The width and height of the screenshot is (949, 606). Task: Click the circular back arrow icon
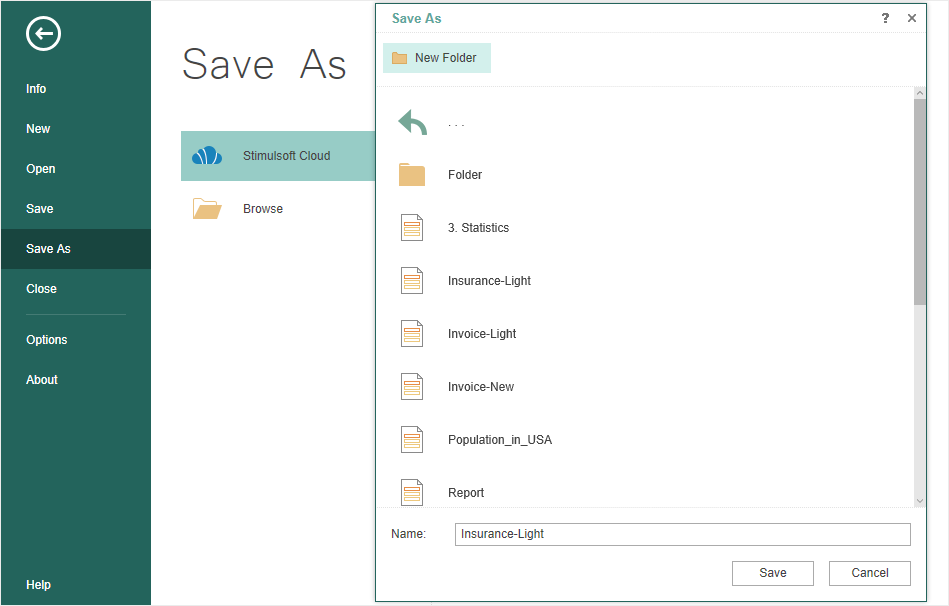(43, 33)
